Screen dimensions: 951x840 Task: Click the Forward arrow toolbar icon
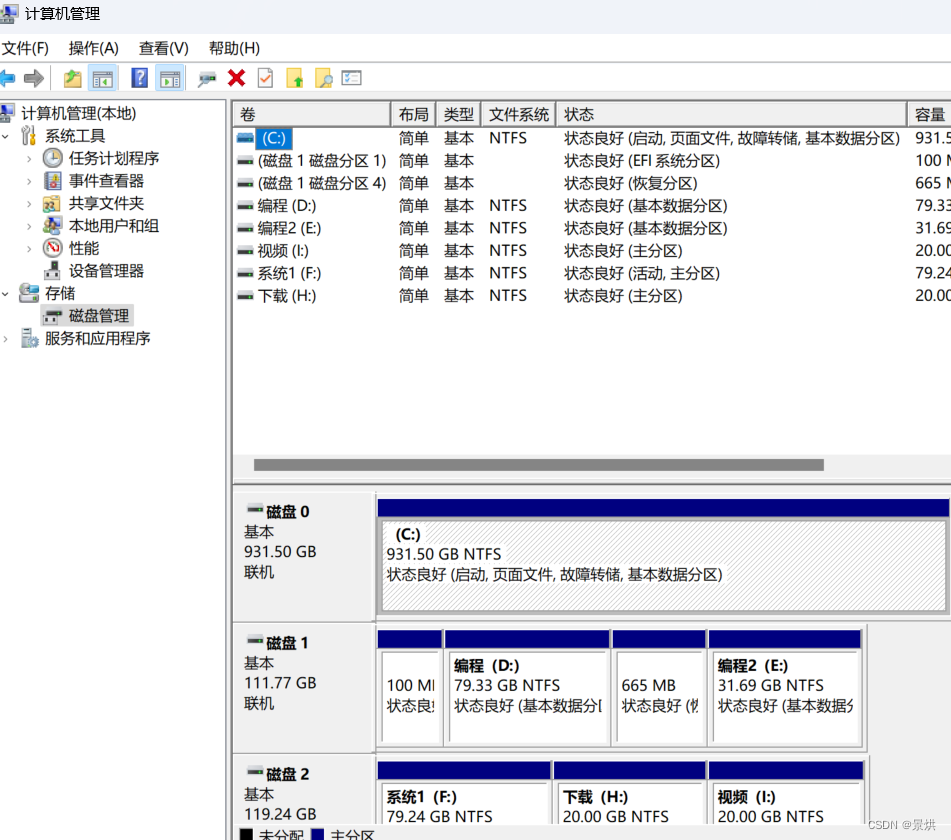[33, 78]
